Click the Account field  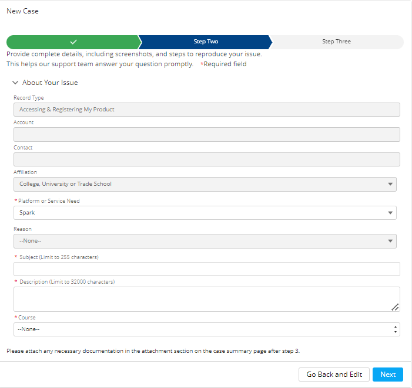(206, 135)
